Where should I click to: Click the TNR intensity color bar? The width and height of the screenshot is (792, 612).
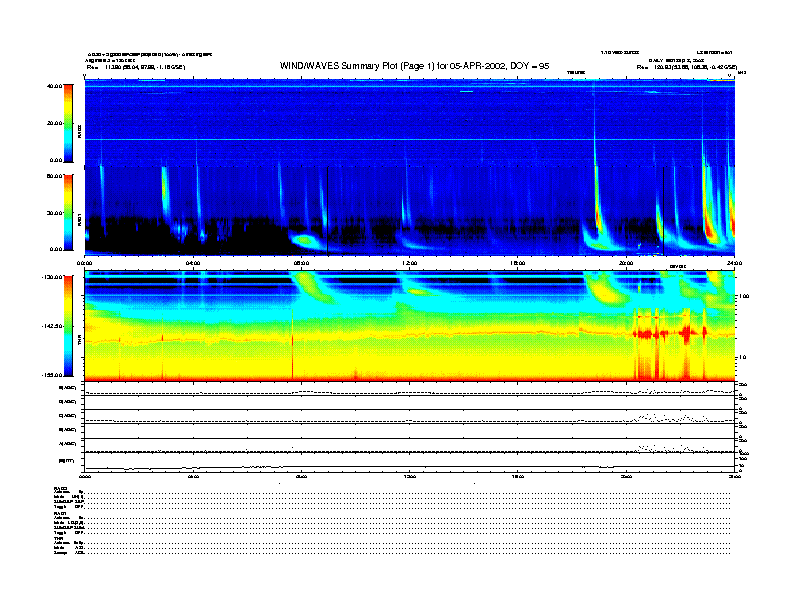tap(68, 326)
